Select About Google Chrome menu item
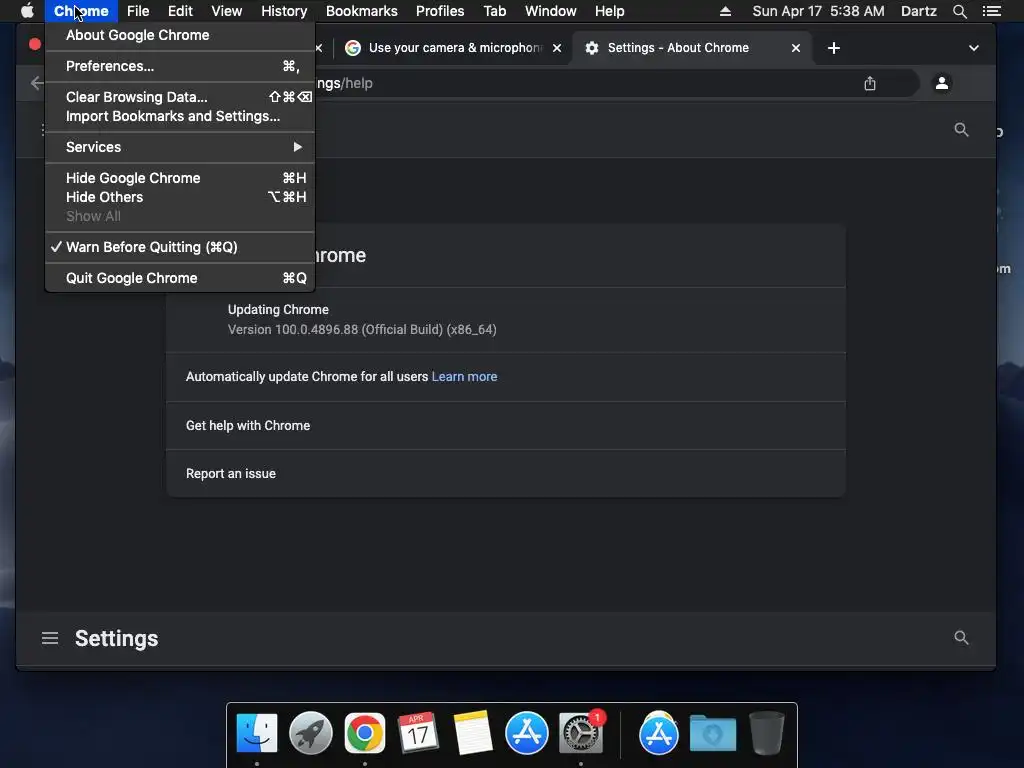The width and height of the screenshot is (1024, 768). pyautogui.click(x=180, y=35)
